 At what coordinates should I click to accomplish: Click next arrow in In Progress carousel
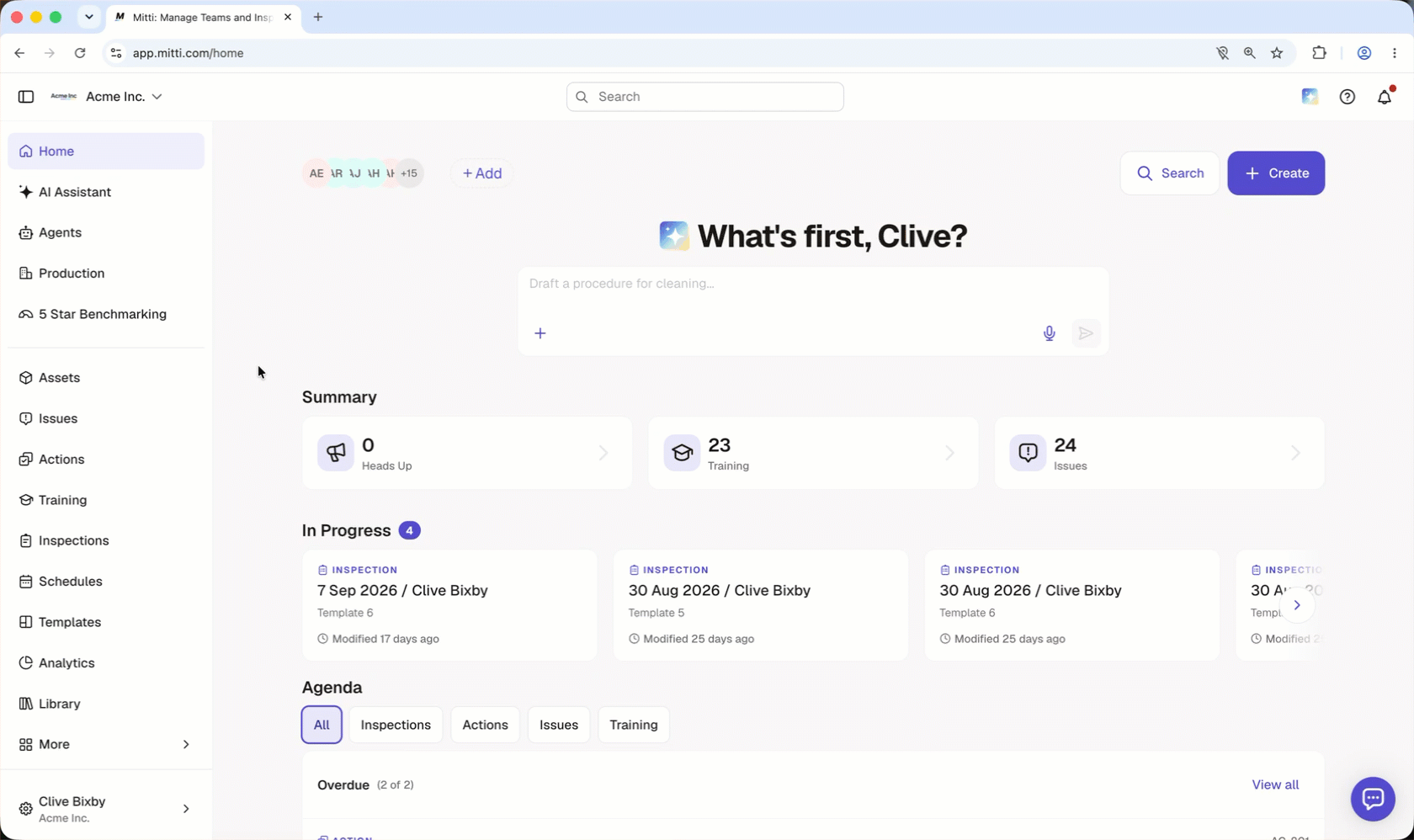(1297, 605)
